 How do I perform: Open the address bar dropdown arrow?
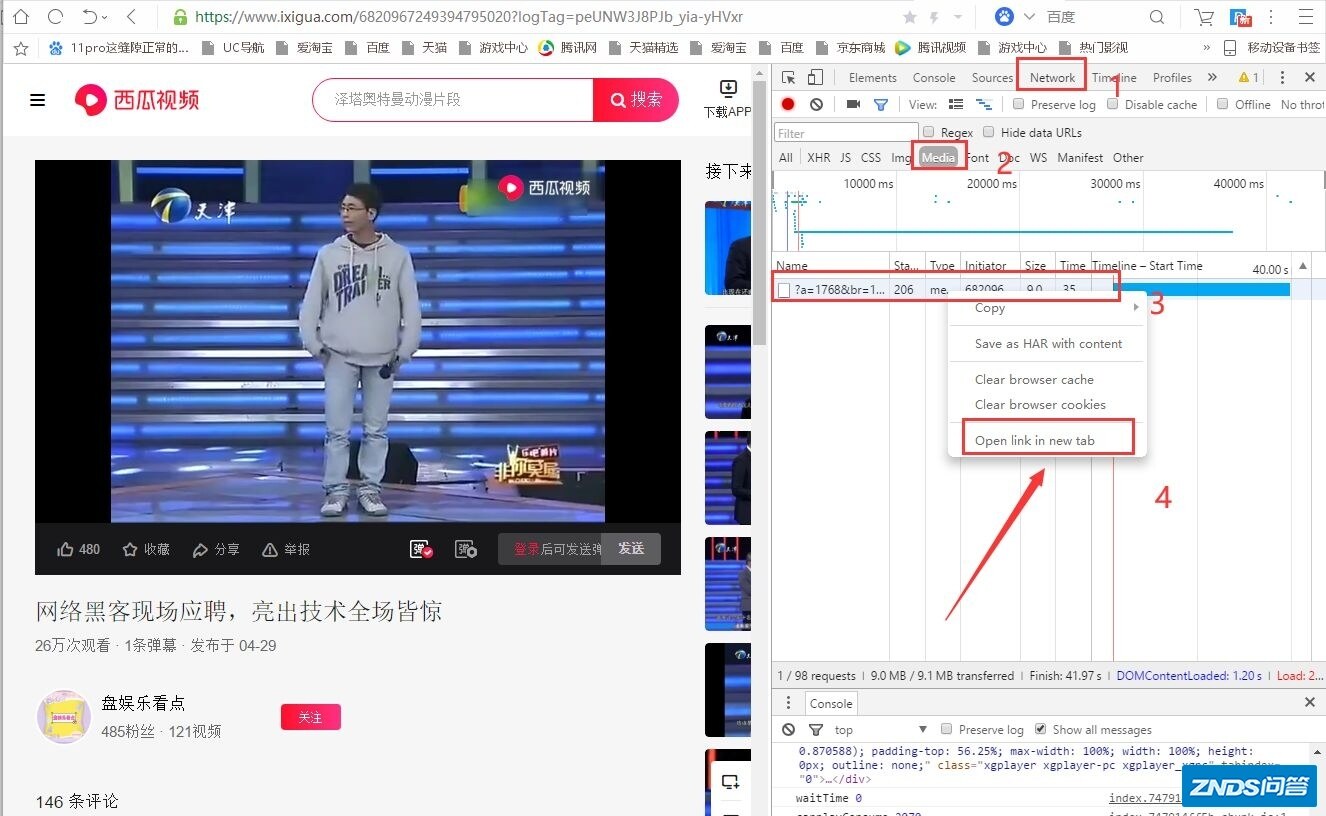pyautogui.click(x=957, y=17)
